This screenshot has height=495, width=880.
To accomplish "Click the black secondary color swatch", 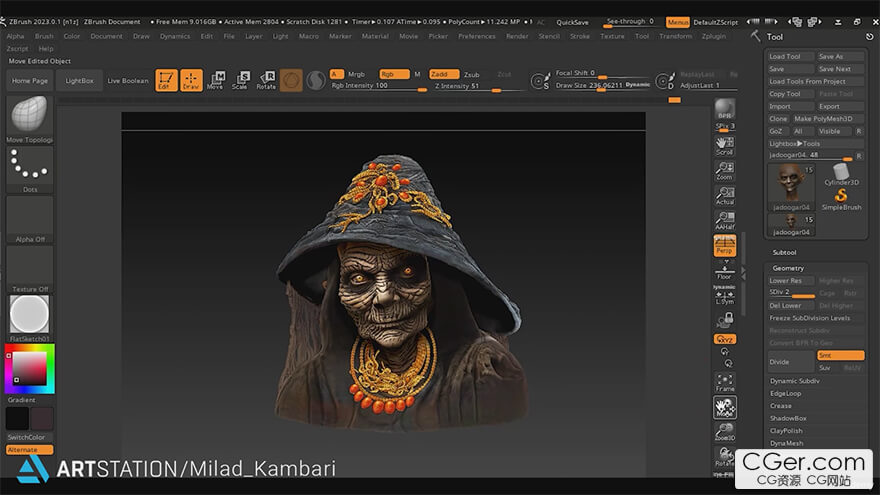I will [x=17, y=419].
